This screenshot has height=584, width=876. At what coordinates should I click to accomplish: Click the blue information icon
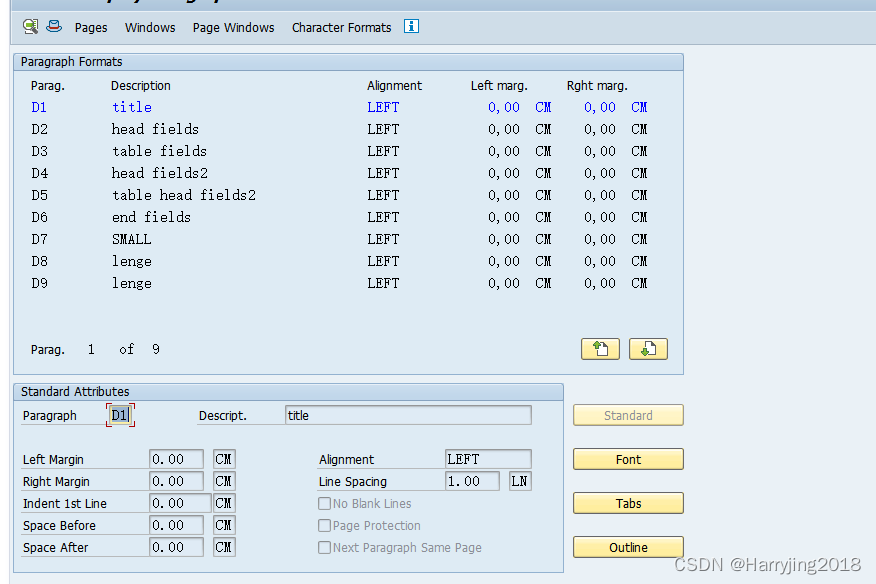pos(411,26)
